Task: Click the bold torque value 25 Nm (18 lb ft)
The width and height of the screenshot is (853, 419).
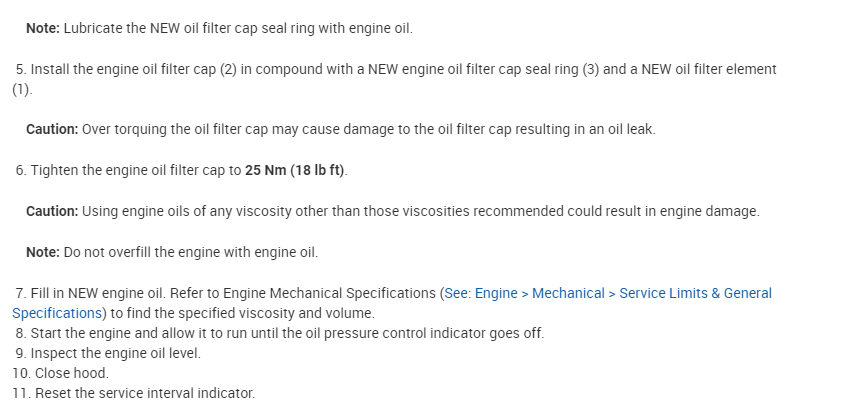Action: point(295,170)
